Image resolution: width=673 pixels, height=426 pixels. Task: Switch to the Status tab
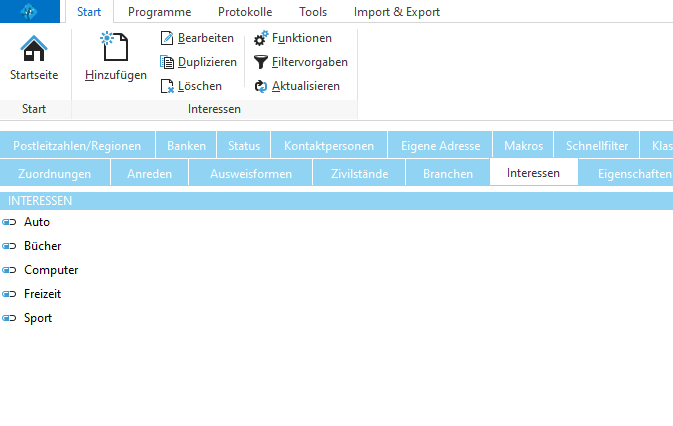coord(244,145)
